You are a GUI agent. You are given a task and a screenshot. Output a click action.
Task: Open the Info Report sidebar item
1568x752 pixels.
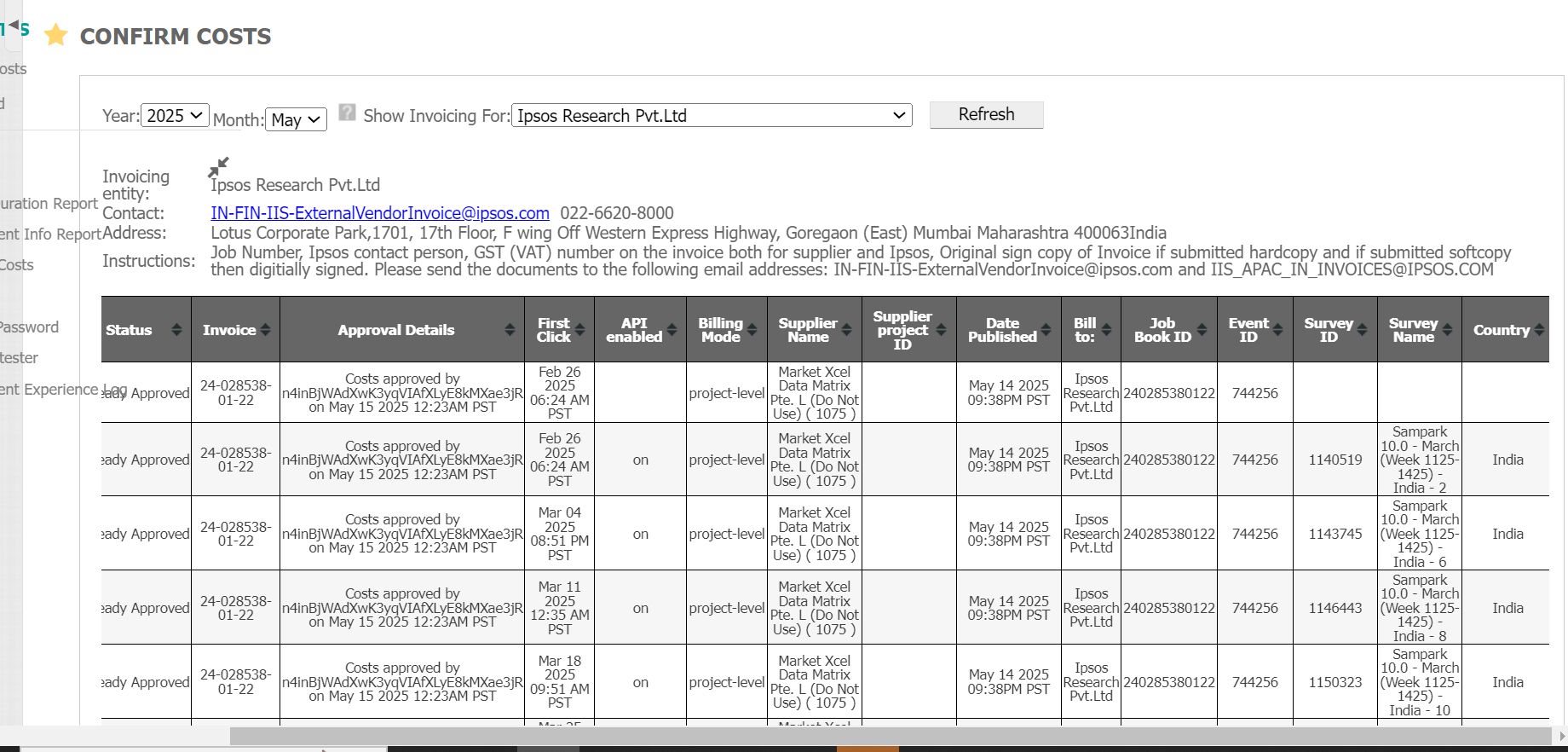[50, 234]
